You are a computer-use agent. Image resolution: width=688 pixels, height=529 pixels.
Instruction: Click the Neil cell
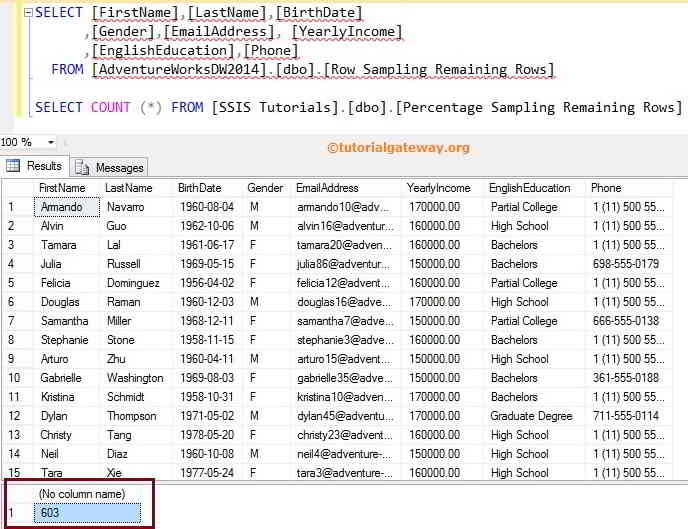coord(67,454)
